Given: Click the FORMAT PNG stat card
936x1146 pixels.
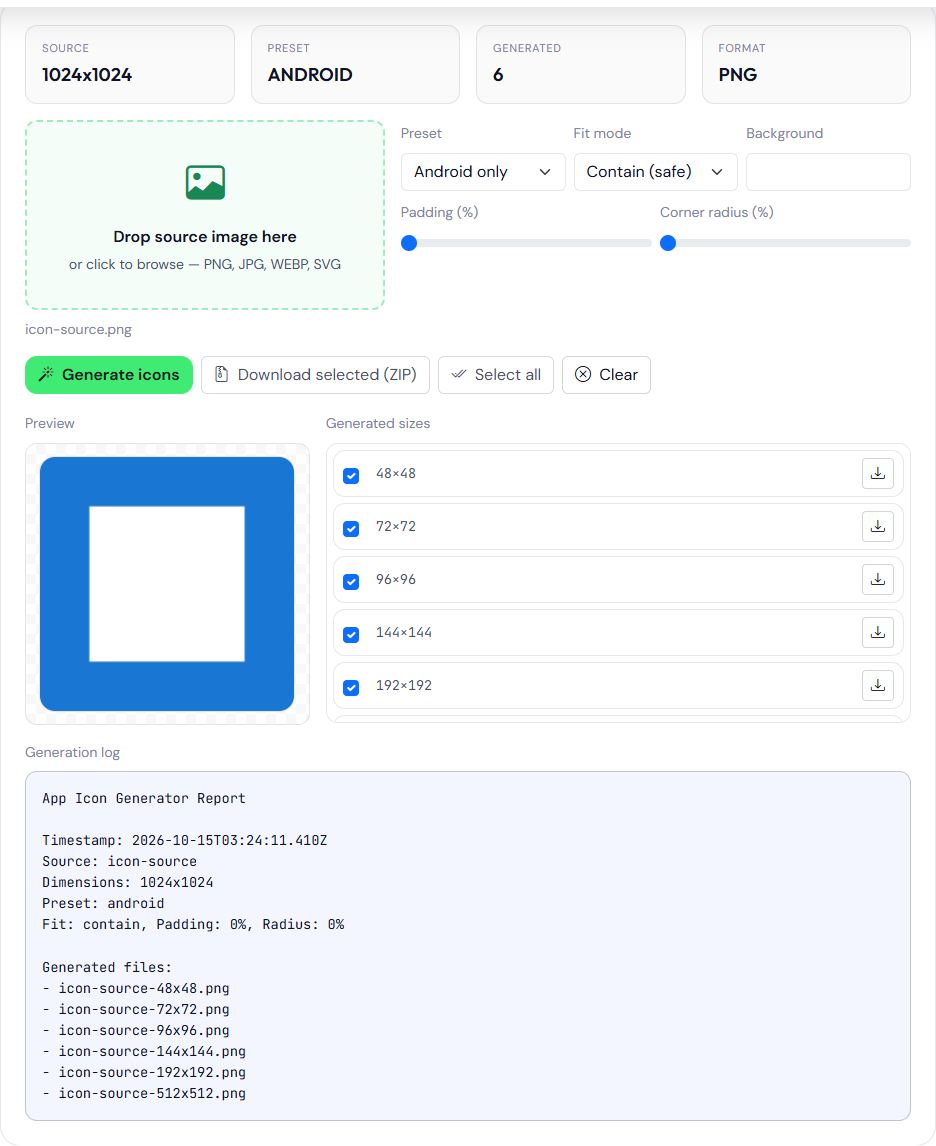Looking at the screenshot, I should coord(806,64).
